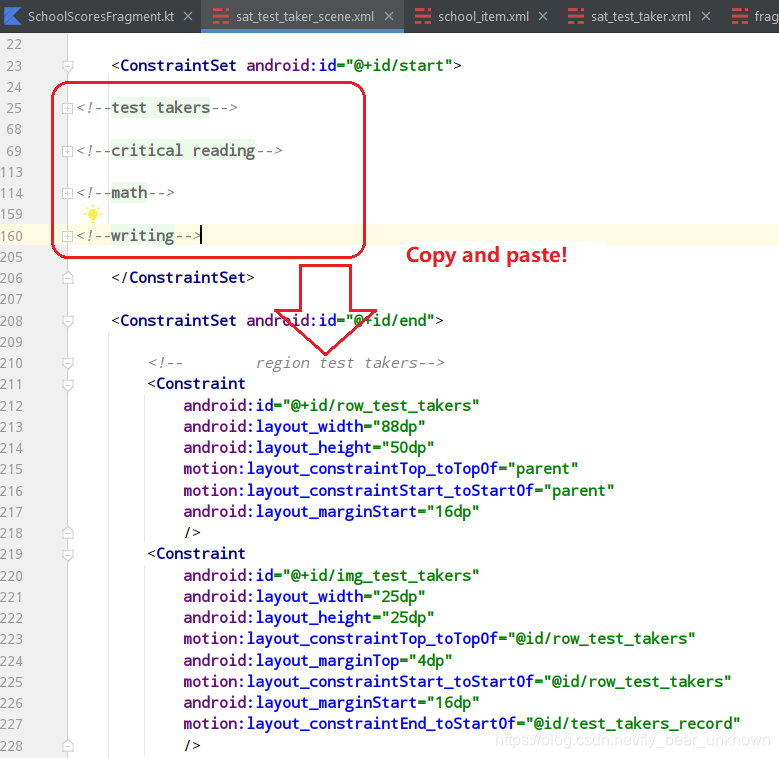The height and width of the screenshot is (758, 779).
Task: Click layout_marginStart 16dp on line 217
Action: click(331, 512)
